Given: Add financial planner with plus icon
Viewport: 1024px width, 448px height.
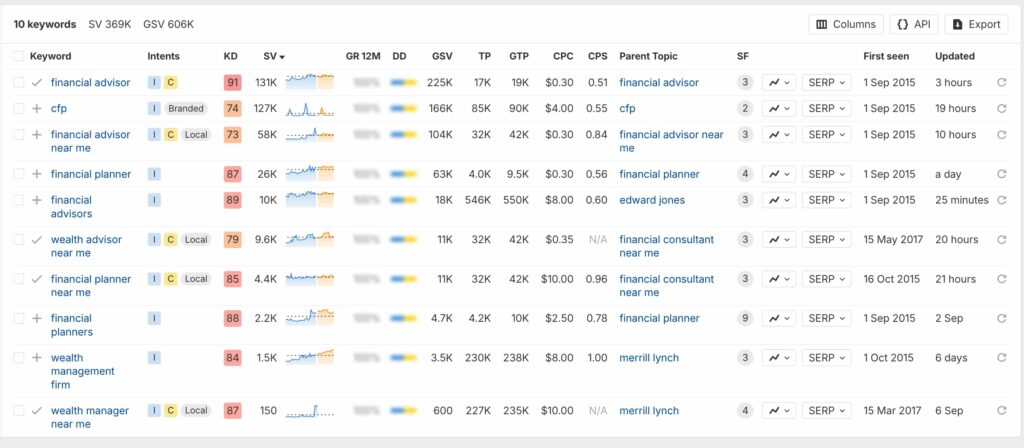Looking at the screenshot, I should 37,174.
